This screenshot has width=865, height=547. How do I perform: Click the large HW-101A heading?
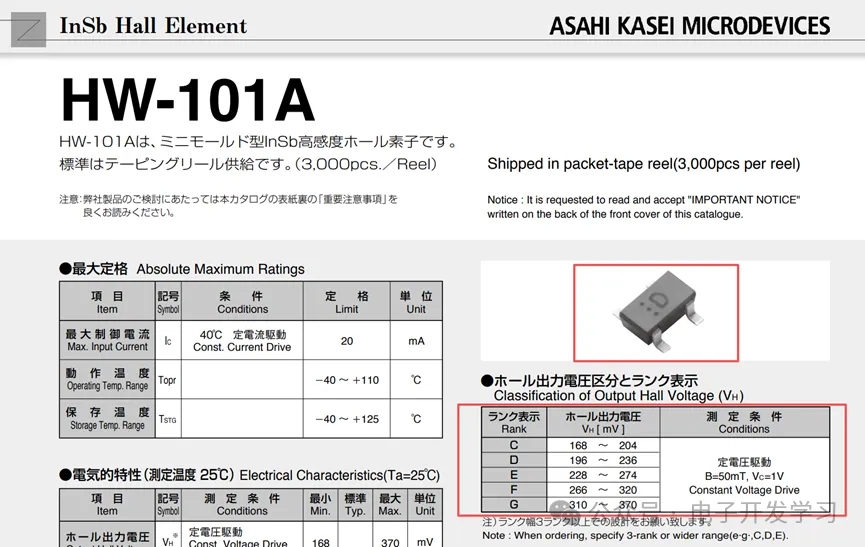(187, 99)
